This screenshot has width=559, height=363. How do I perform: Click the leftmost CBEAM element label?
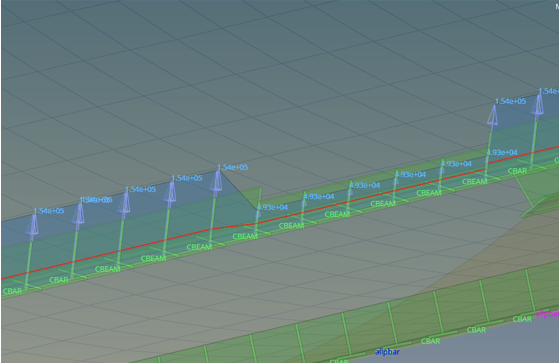[107, 269]
